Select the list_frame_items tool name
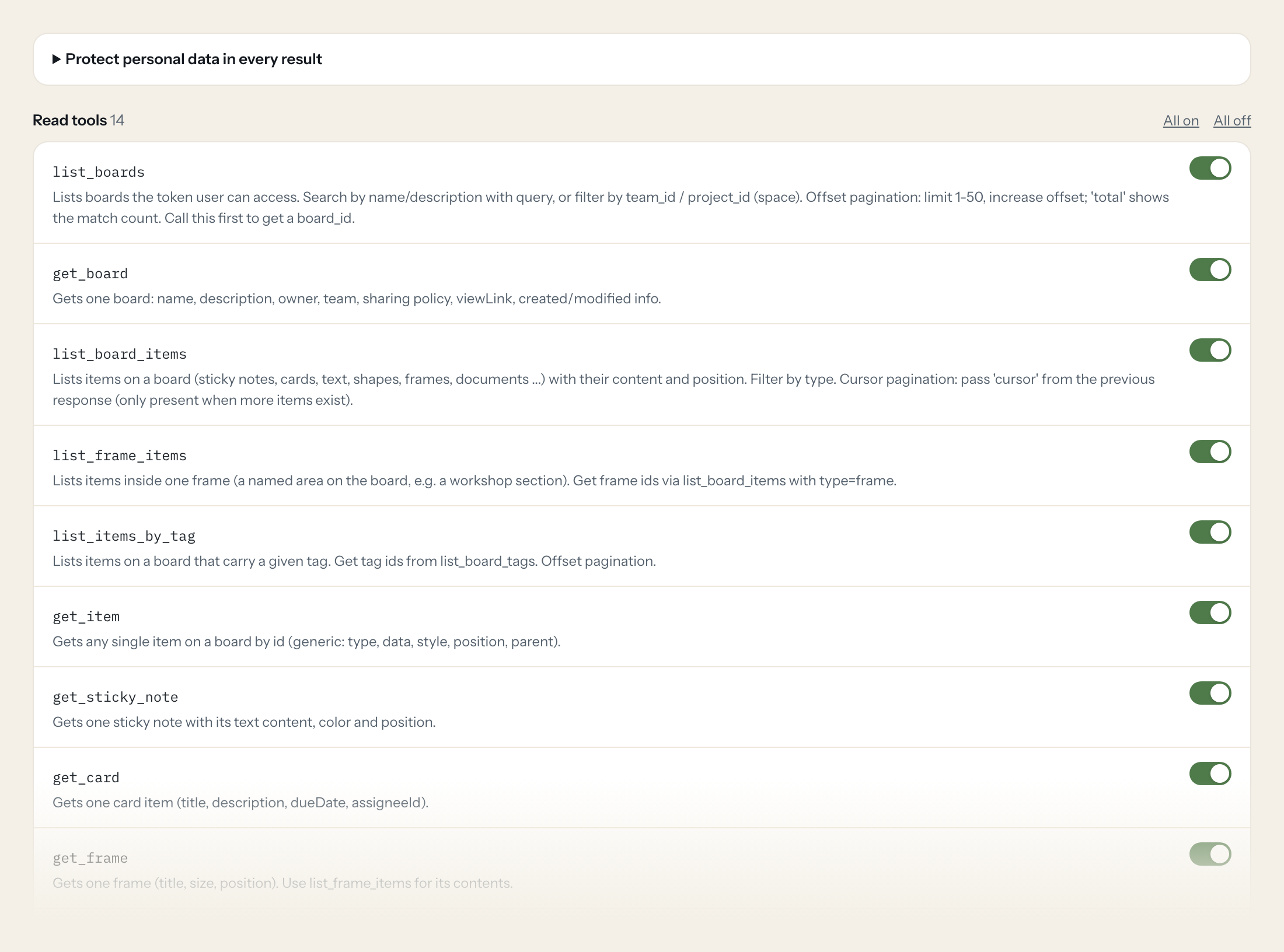The width and height of the screenshot is (1284, 952). [120, 456]
